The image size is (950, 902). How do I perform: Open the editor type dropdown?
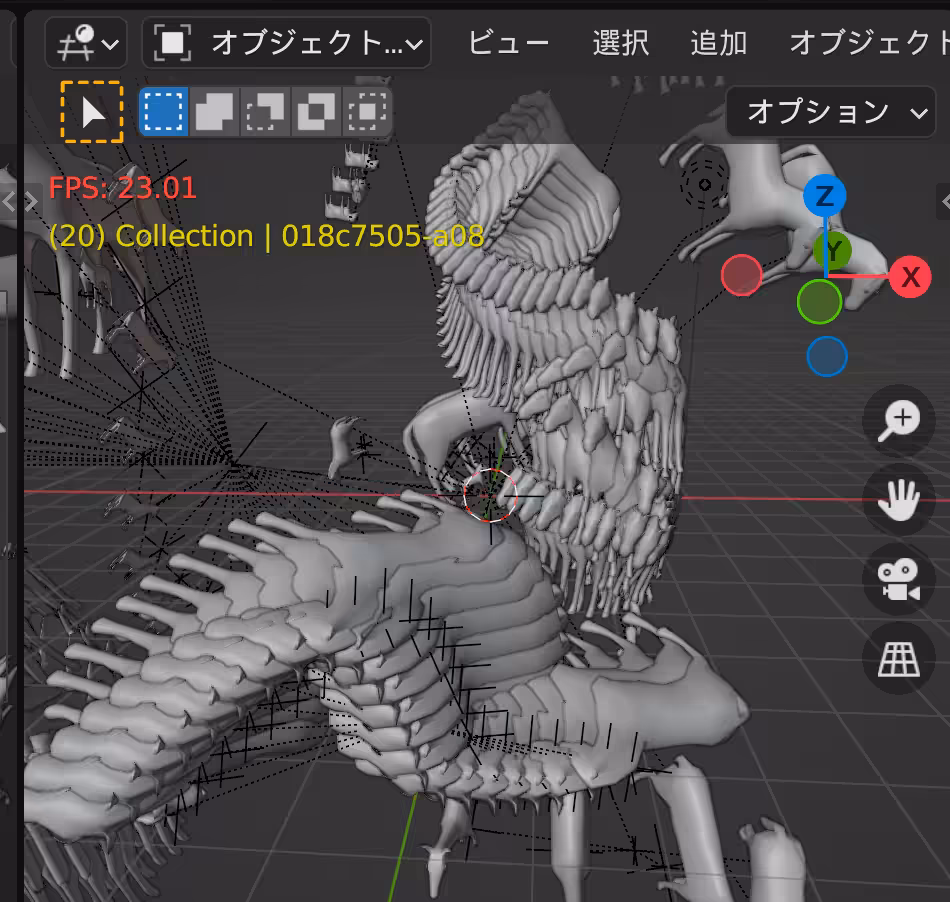tap(85, 43)
